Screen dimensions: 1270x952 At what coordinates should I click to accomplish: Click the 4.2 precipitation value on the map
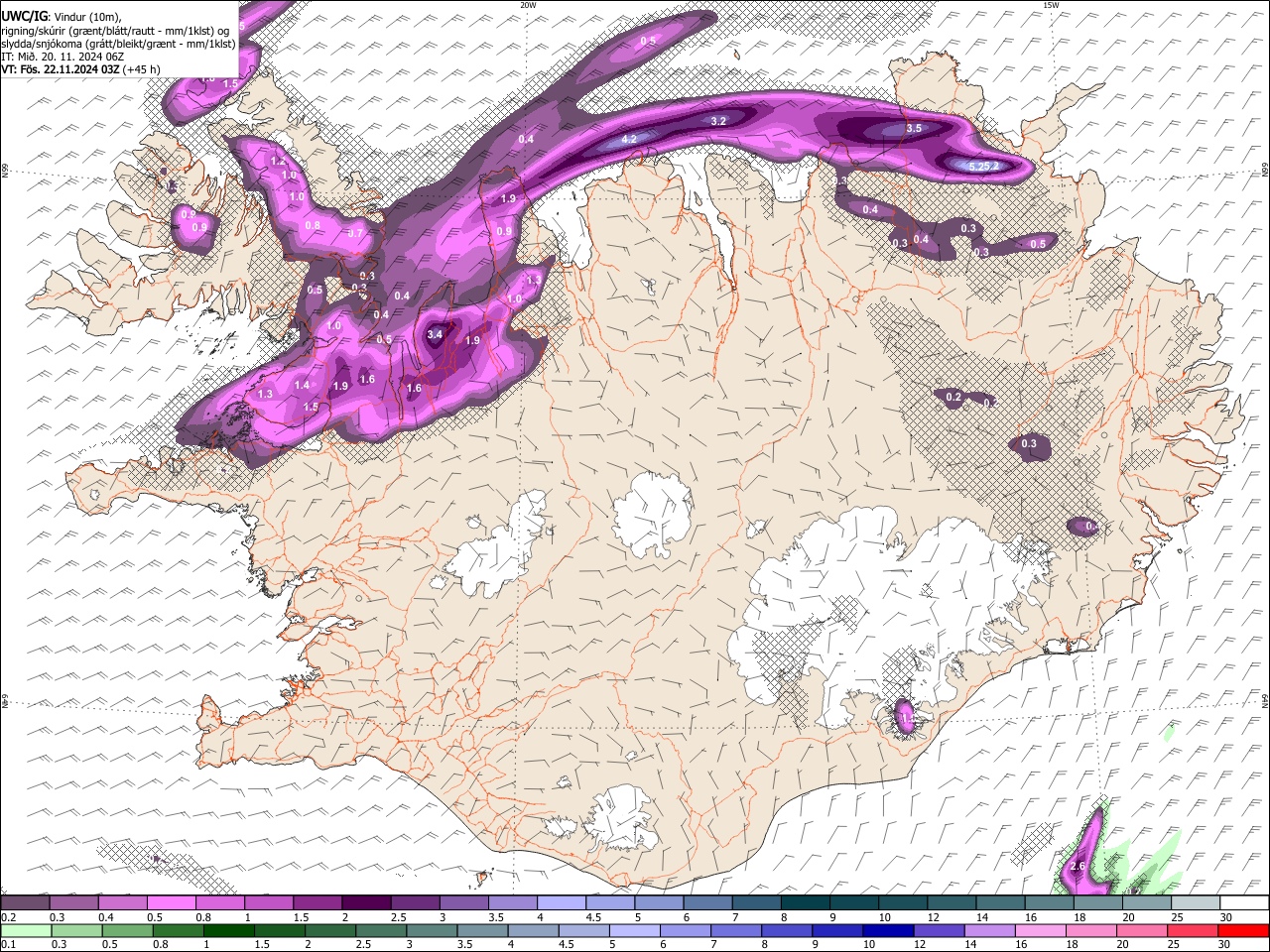(629, 140)
